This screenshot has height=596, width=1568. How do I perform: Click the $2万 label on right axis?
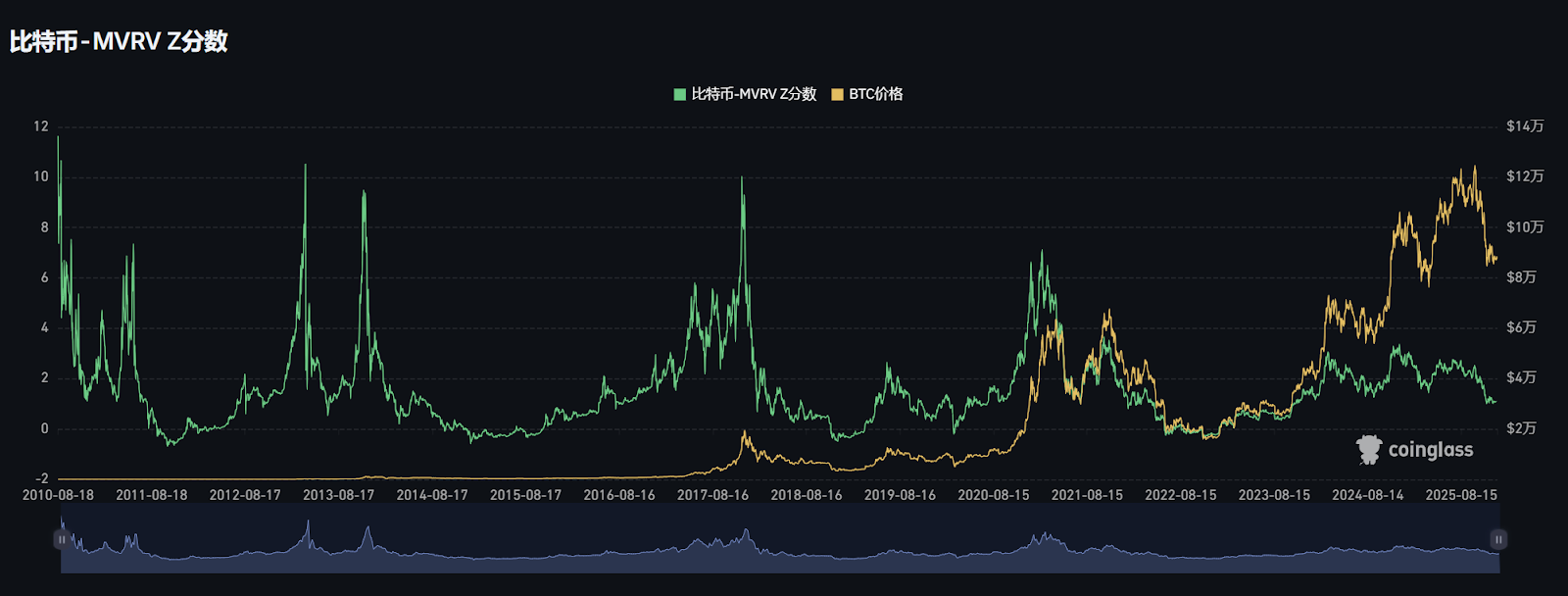pyautogui.click(x=1521, y=428)
